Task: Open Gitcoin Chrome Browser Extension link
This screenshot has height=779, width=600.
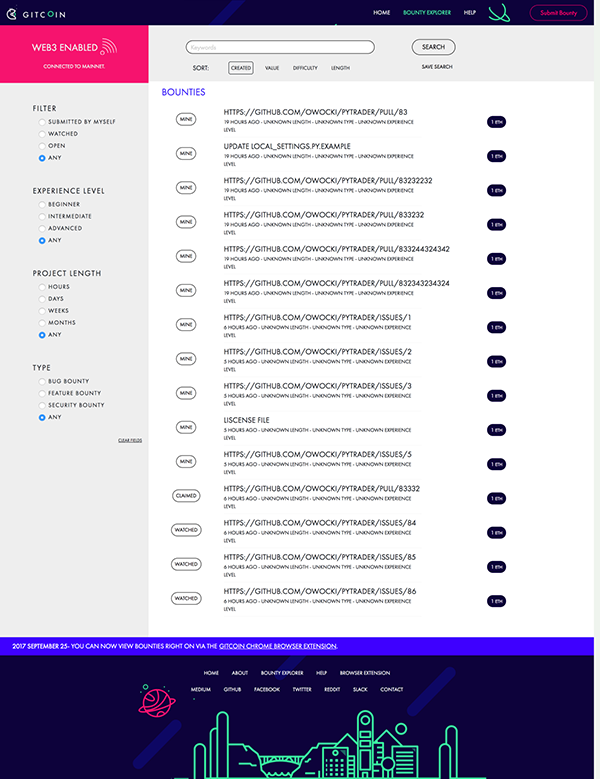Action: point(278,646)
